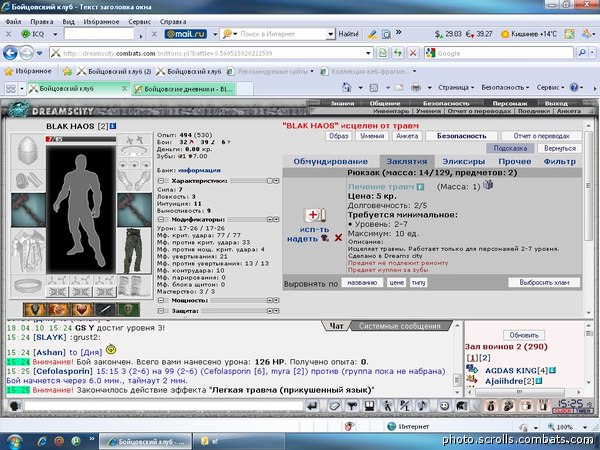Collapse the Модификаторы section
Viewport: 600px width, 450px height.
tap(161, 220)
